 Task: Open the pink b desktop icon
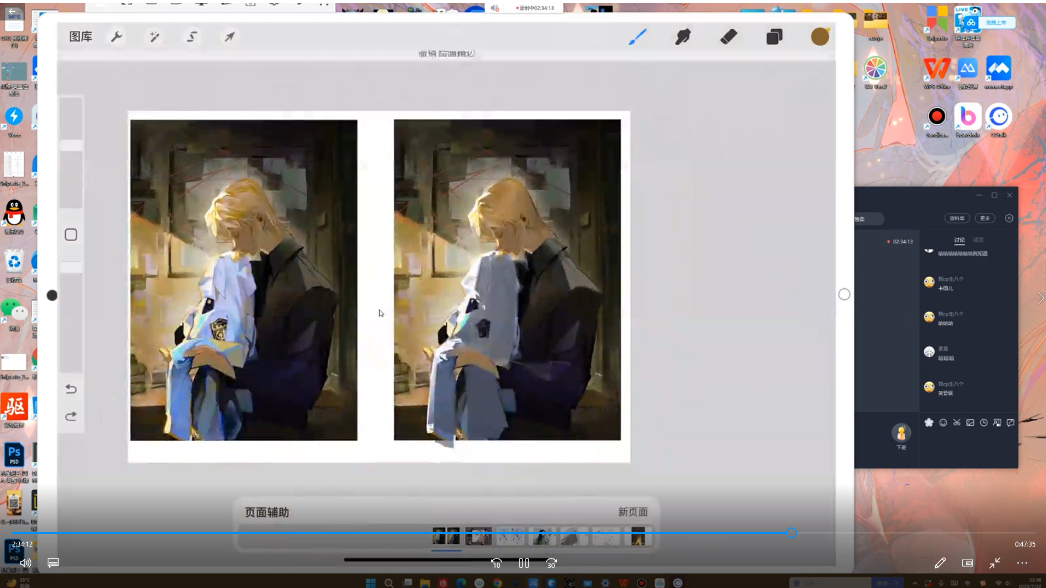point(967,116)
